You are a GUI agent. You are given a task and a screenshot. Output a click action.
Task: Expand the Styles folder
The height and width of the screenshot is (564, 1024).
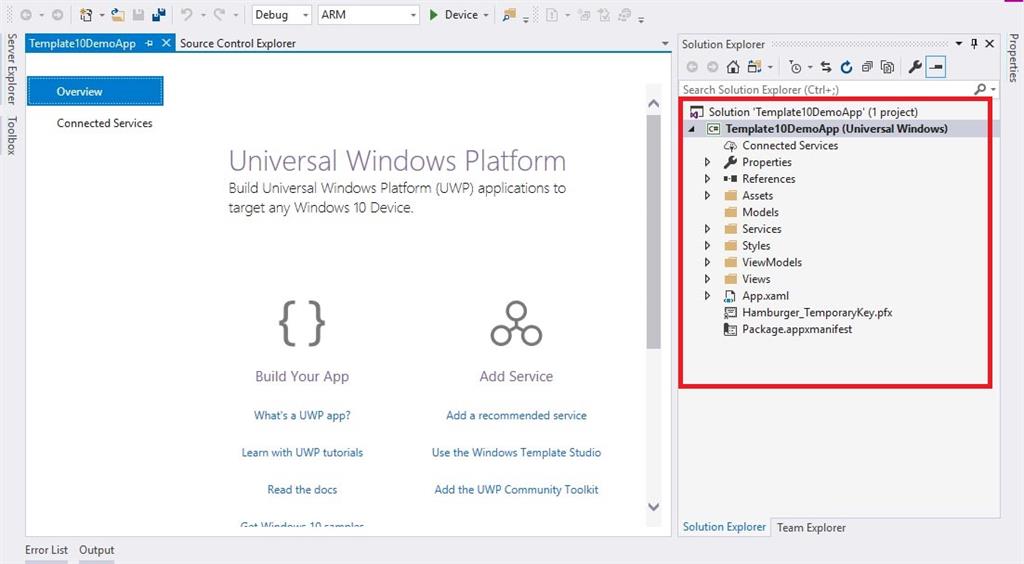(x=707, y=245)
